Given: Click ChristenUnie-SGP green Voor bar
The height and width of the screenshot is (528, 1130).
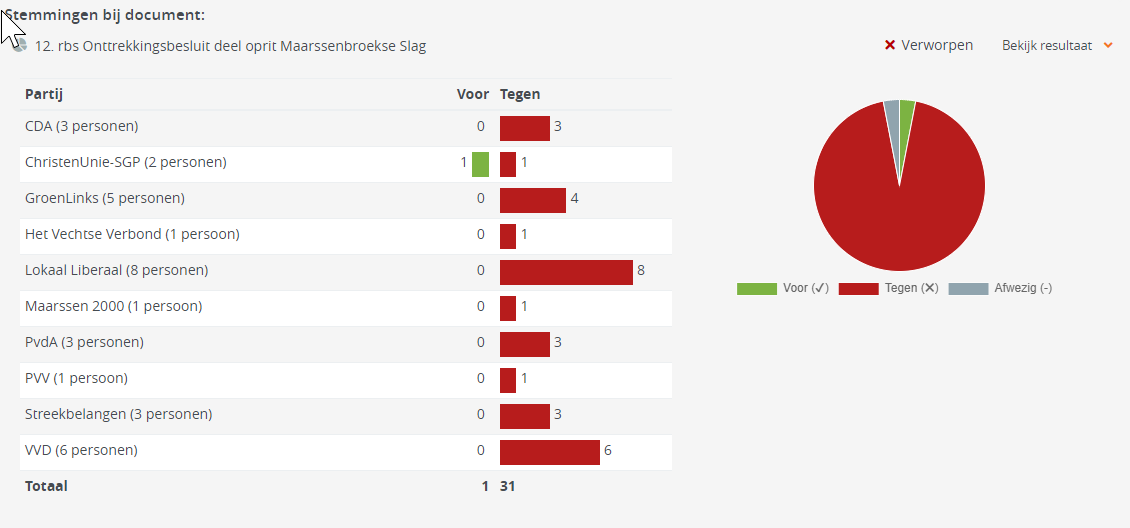Looking at the screenshot, I should [x=480, y=164].
